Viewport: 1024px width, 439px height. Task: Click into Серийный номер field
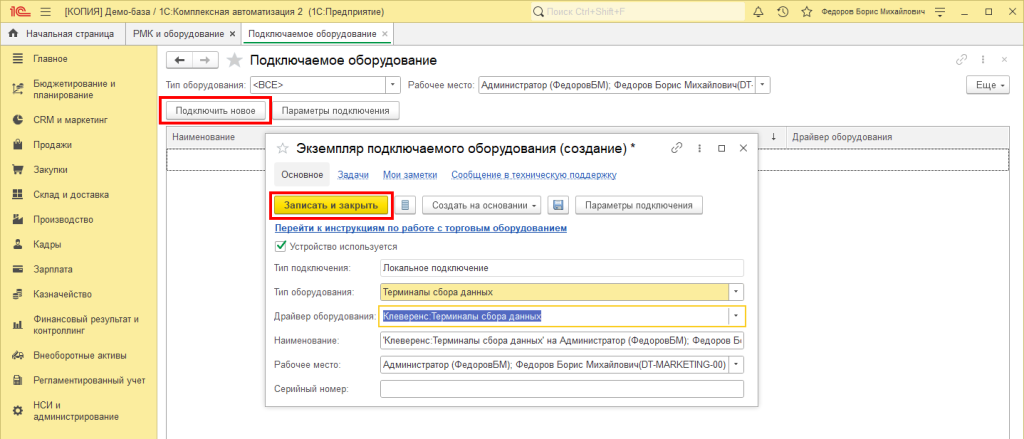(x=562, y=389)
